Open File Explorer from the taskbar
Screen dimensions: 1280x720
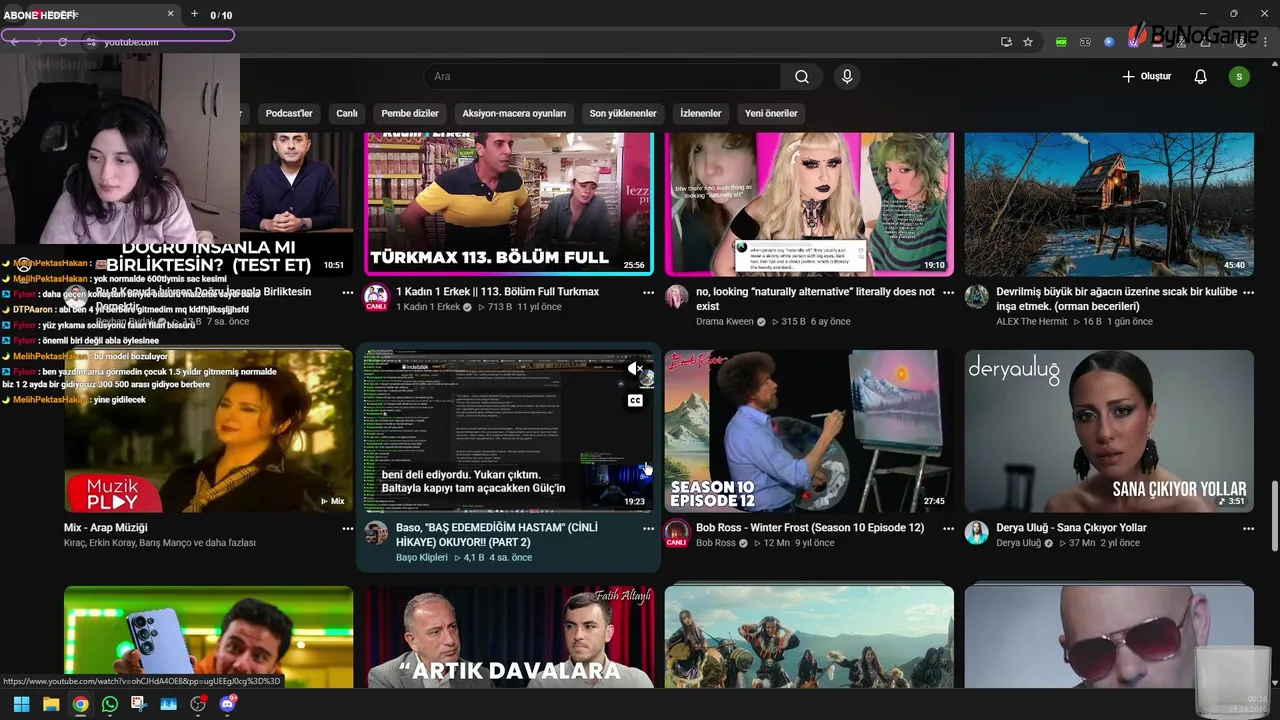(x=51, y=704)
